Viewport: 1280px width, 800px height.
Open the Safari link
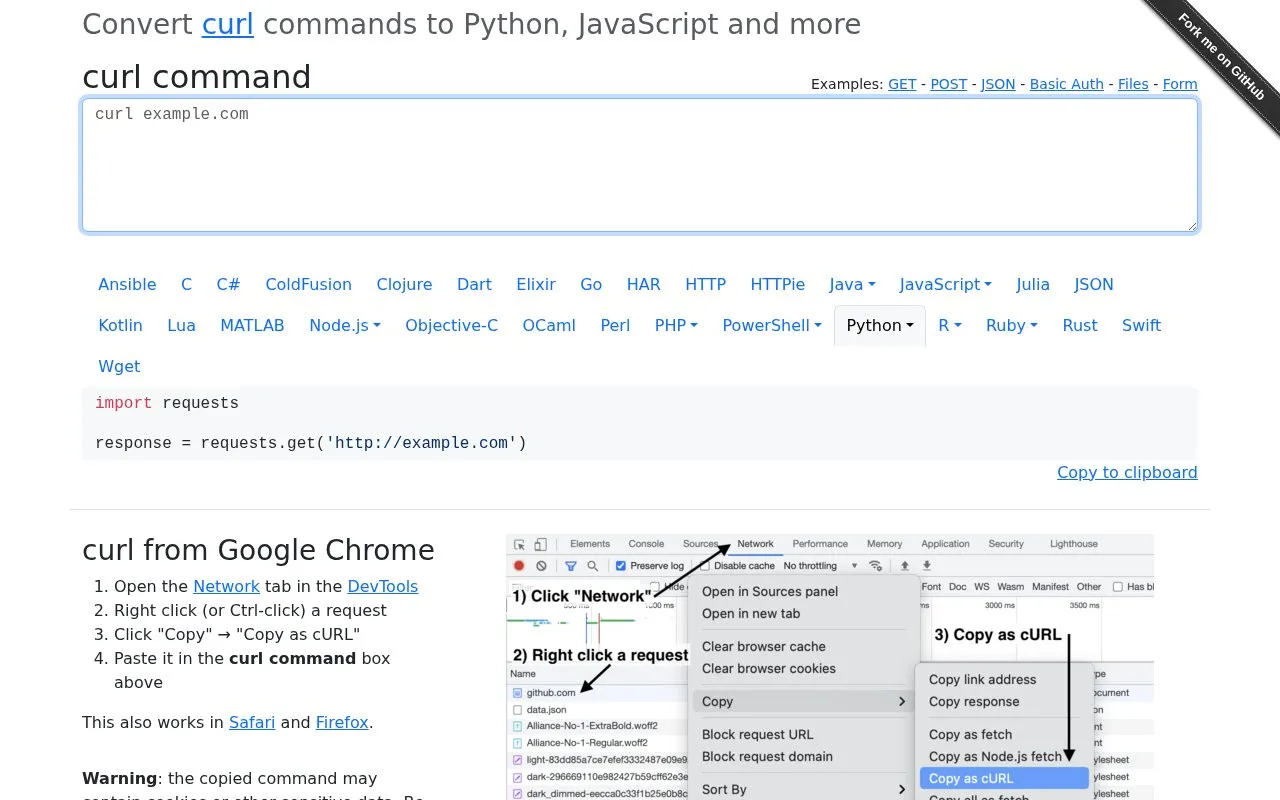[252, 722]
